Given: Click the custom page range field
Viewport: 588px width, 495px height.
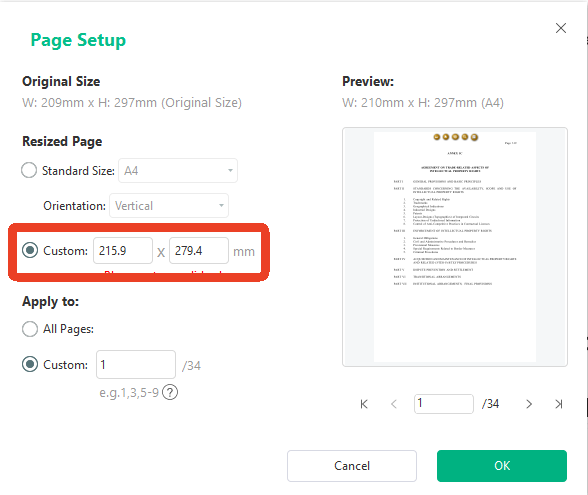Looking at the screenshot, I should [136, 364].
